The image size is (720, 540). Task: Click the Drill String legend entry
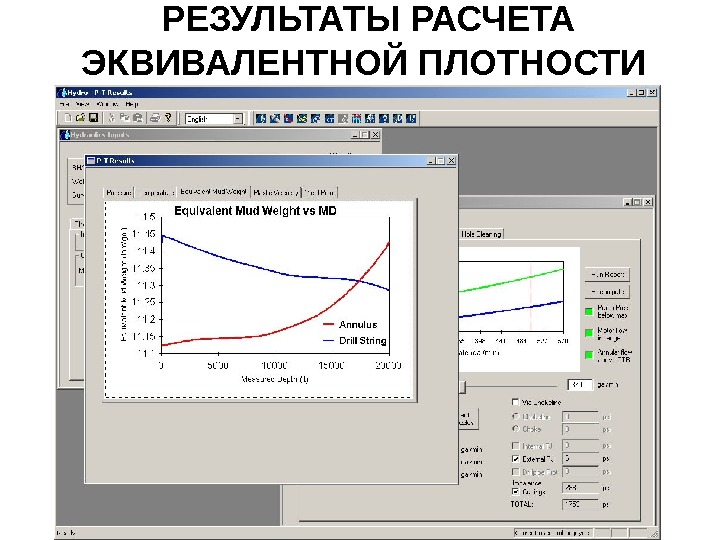(x=354, y=341)
